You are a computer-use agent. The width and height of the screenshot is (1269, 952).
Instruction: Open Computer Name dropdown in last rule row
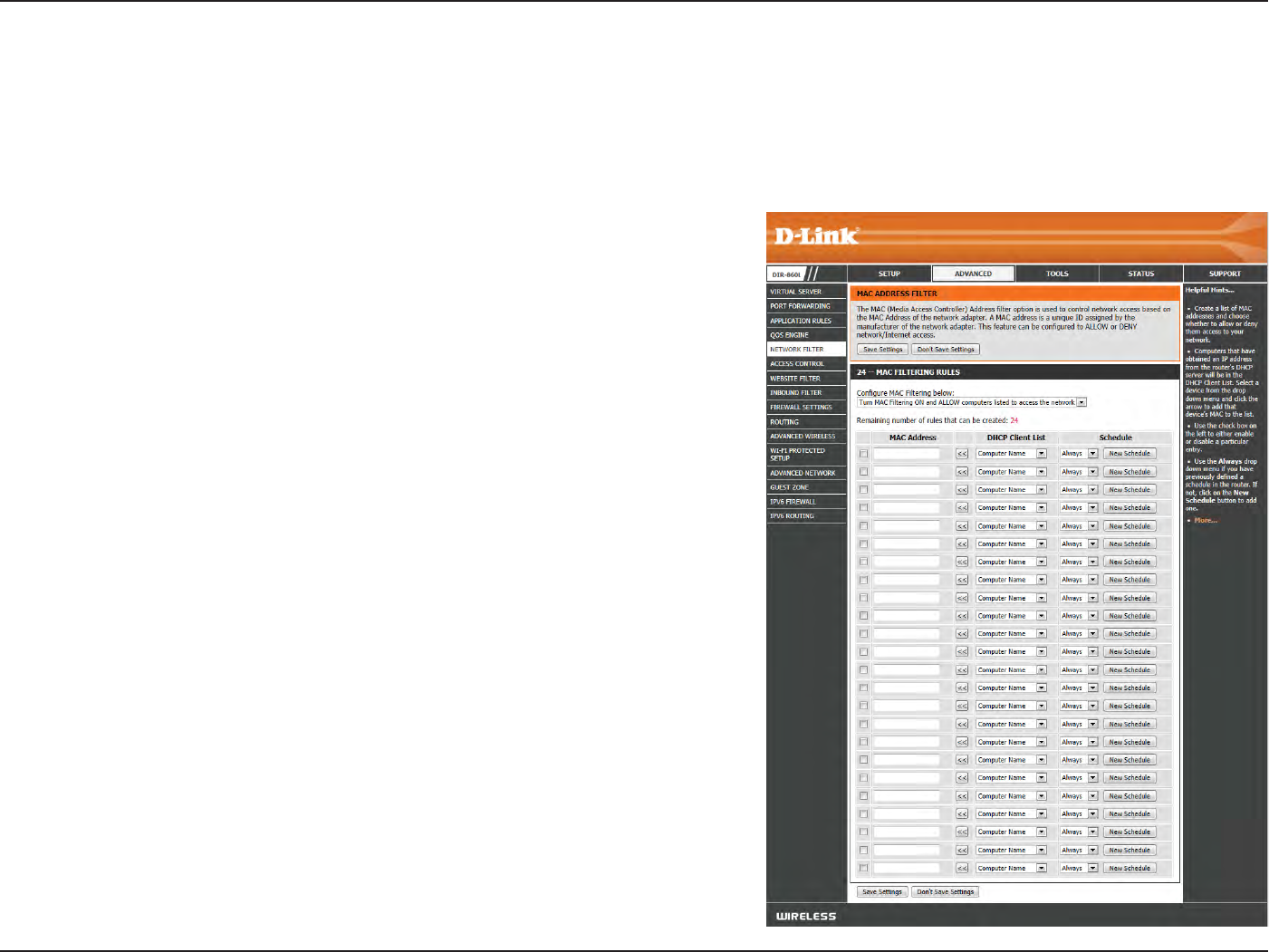pyautogui.click(x=1011, y=869)
